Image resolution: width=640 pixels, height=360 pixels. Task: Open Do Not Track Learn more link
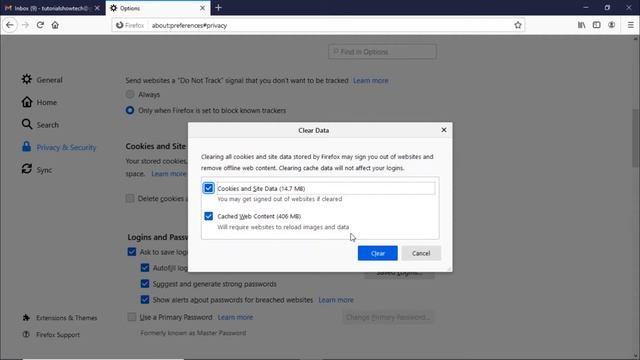(371, 80)
